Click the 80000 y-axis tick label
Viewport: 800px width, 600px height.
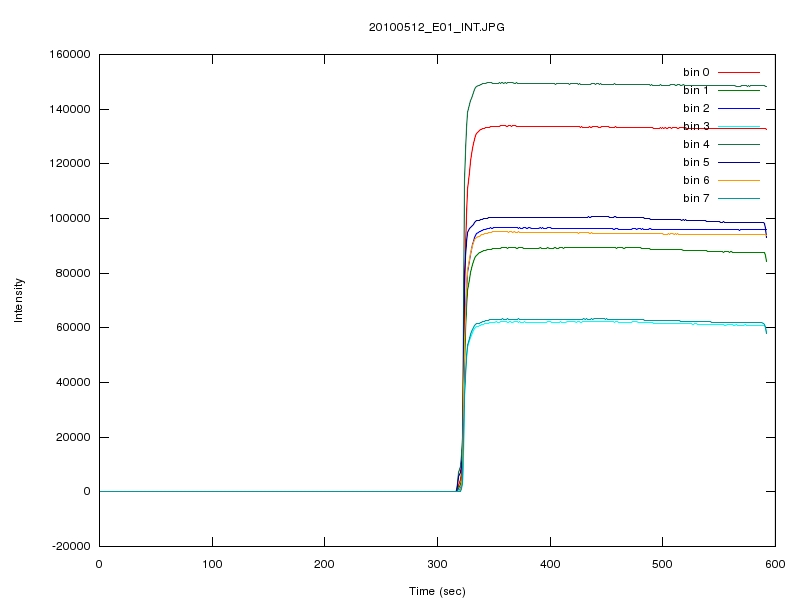pos(73,273)
